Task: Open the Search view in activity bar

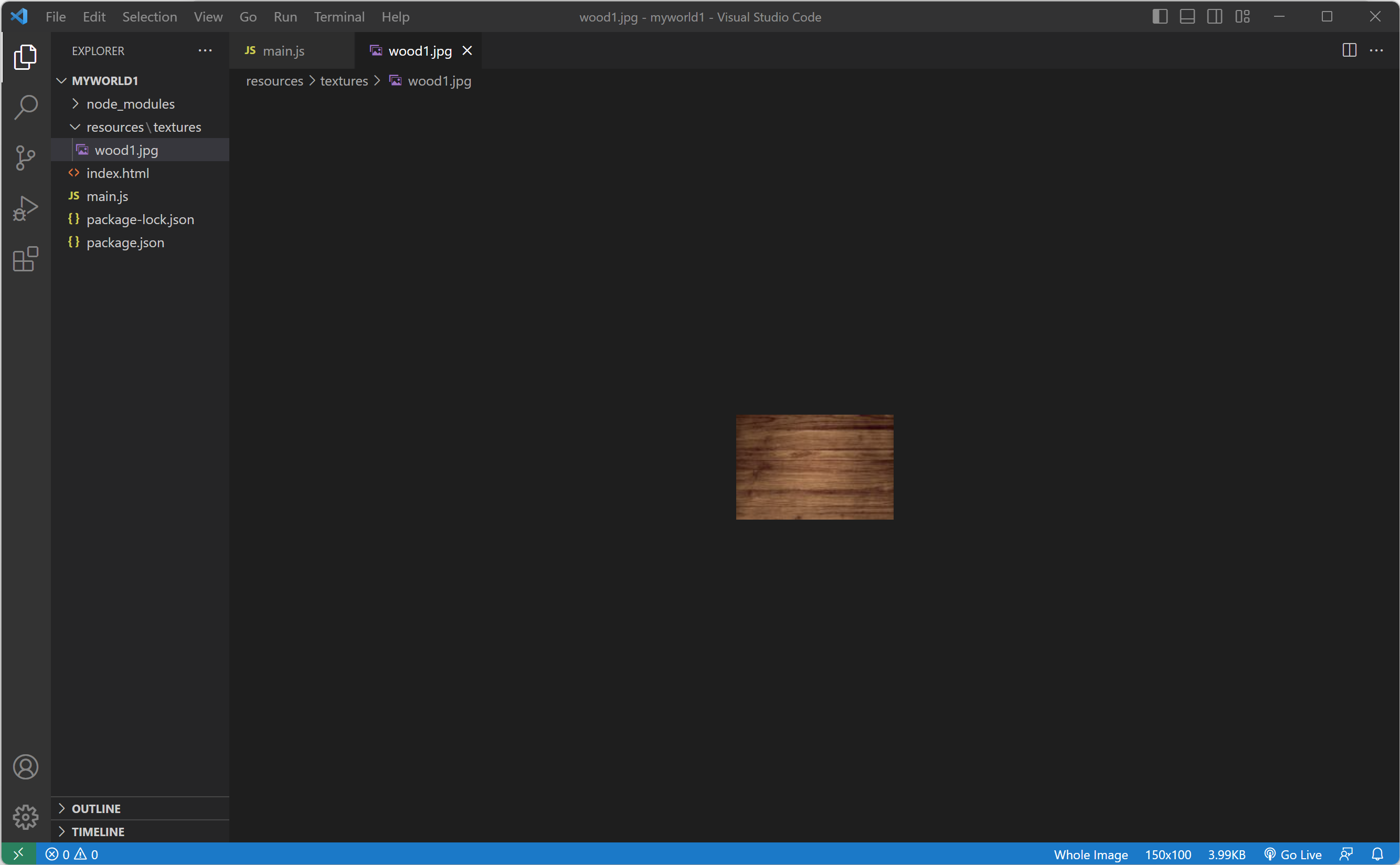Action: coord(26,107)
